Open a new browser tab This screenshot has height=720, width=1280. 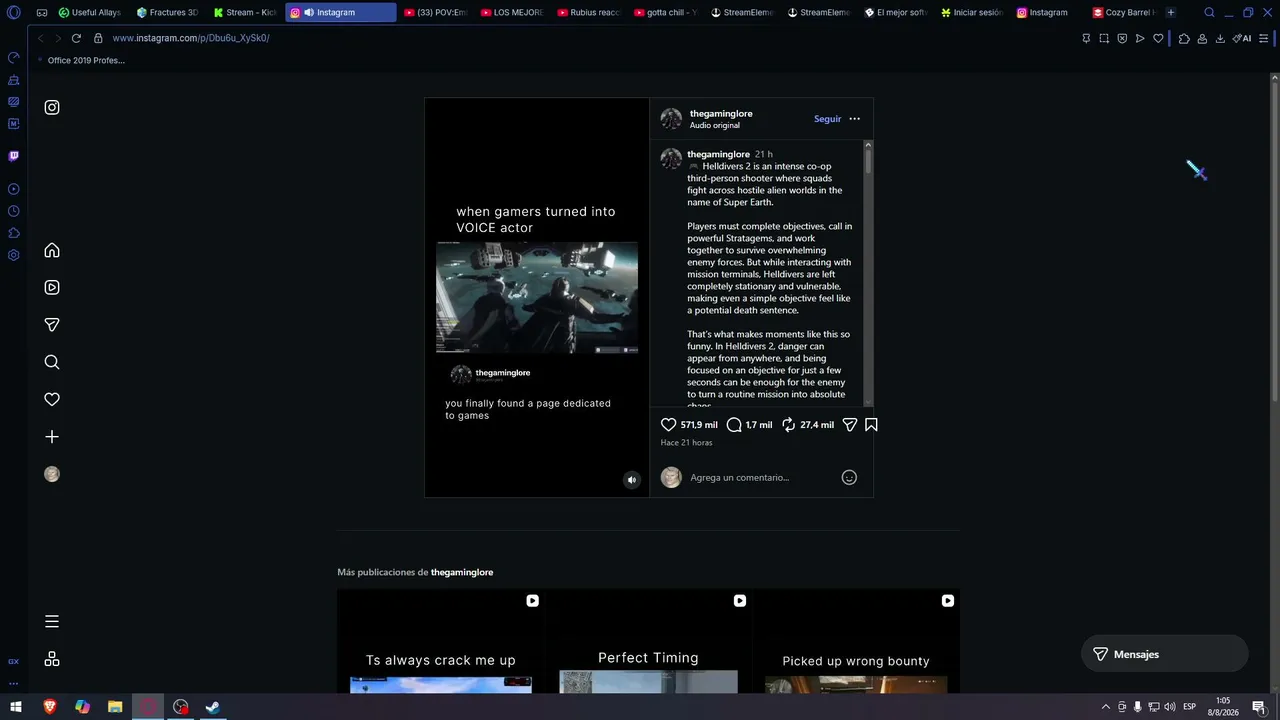tap(1171, 13)
